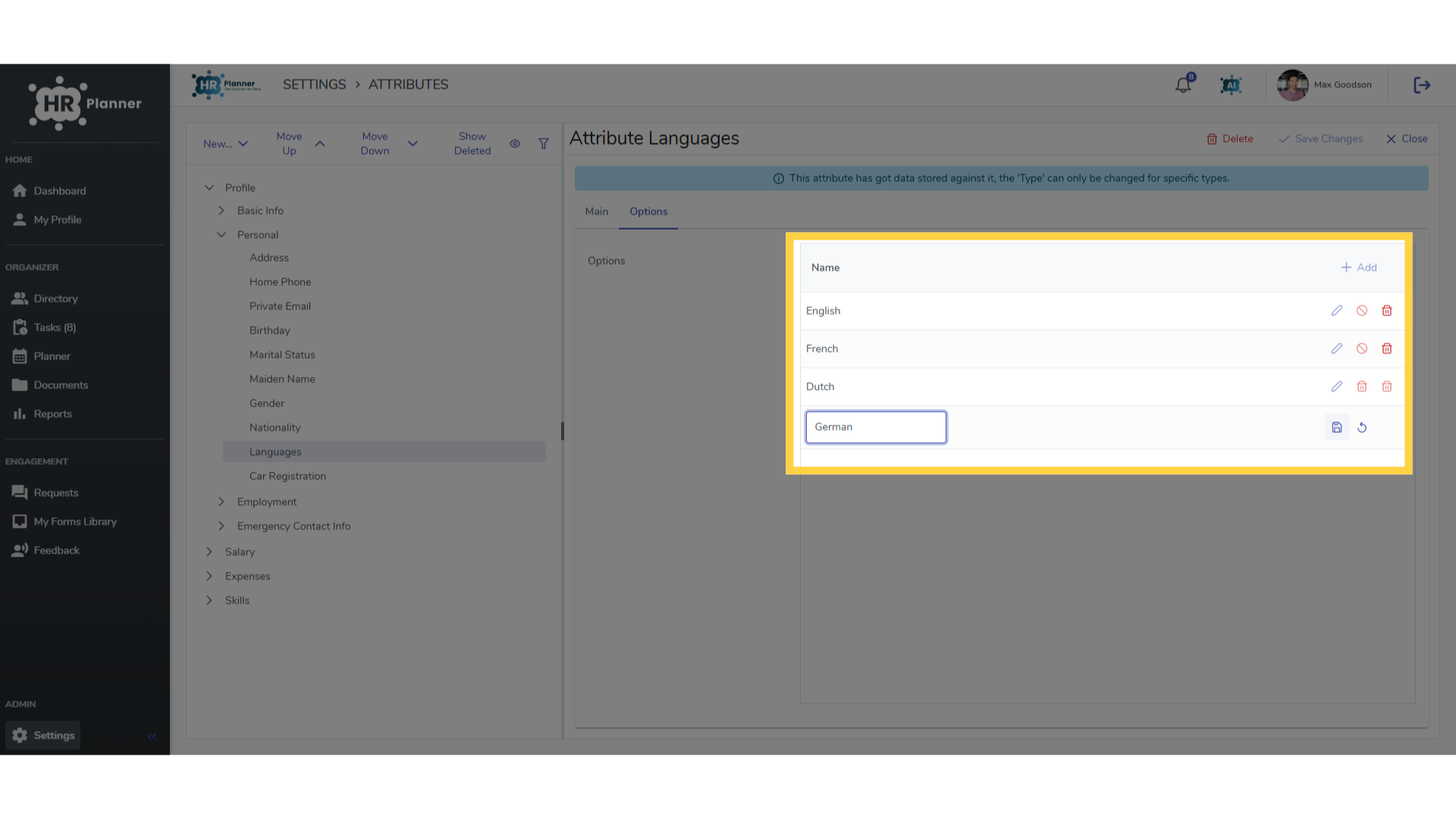The image size is (1456, 819).
Task: Edit the Dutch option with pencil icon
Action: [x=1337, y=387]
